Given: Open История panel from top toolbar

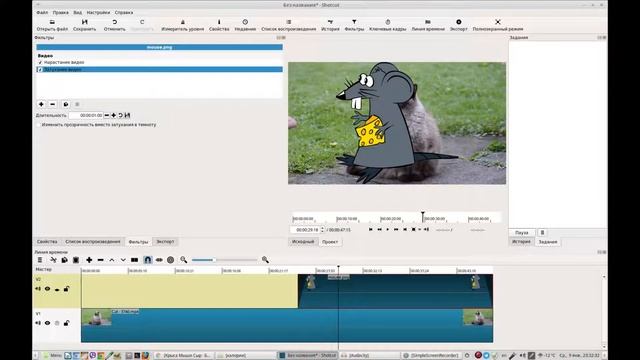Looking at the screenshot, I should 330,25.
